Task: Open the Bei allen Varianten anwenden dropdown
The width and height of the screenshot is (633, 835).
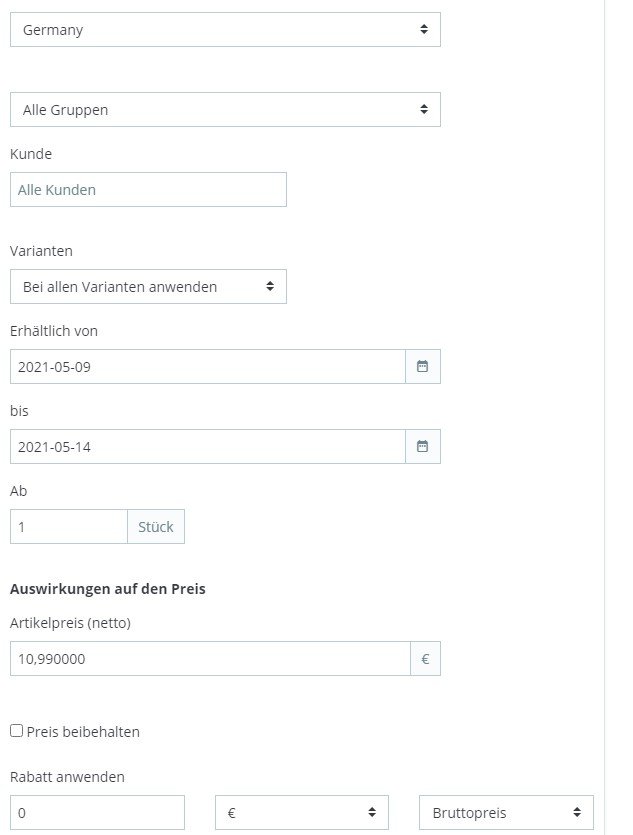Action: (x=148, y=287)
